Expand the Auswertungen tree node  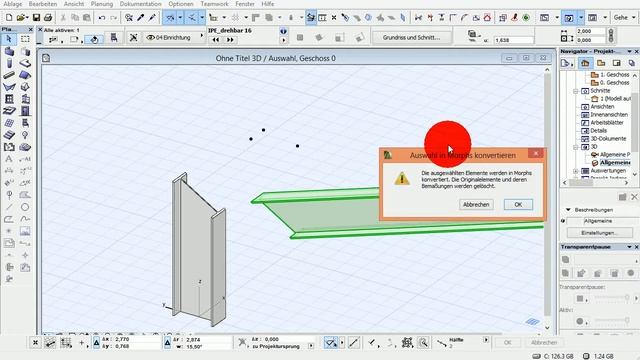(x=576, y=171)
